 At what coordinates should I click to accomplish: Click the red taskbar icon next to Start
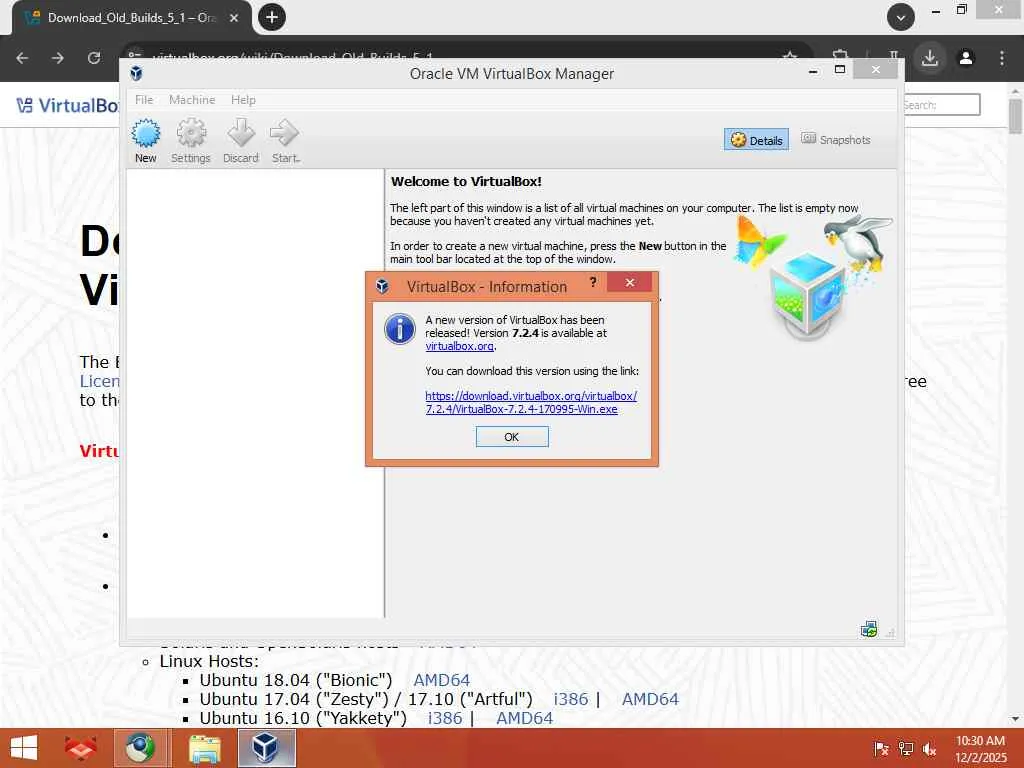(80, 748)
